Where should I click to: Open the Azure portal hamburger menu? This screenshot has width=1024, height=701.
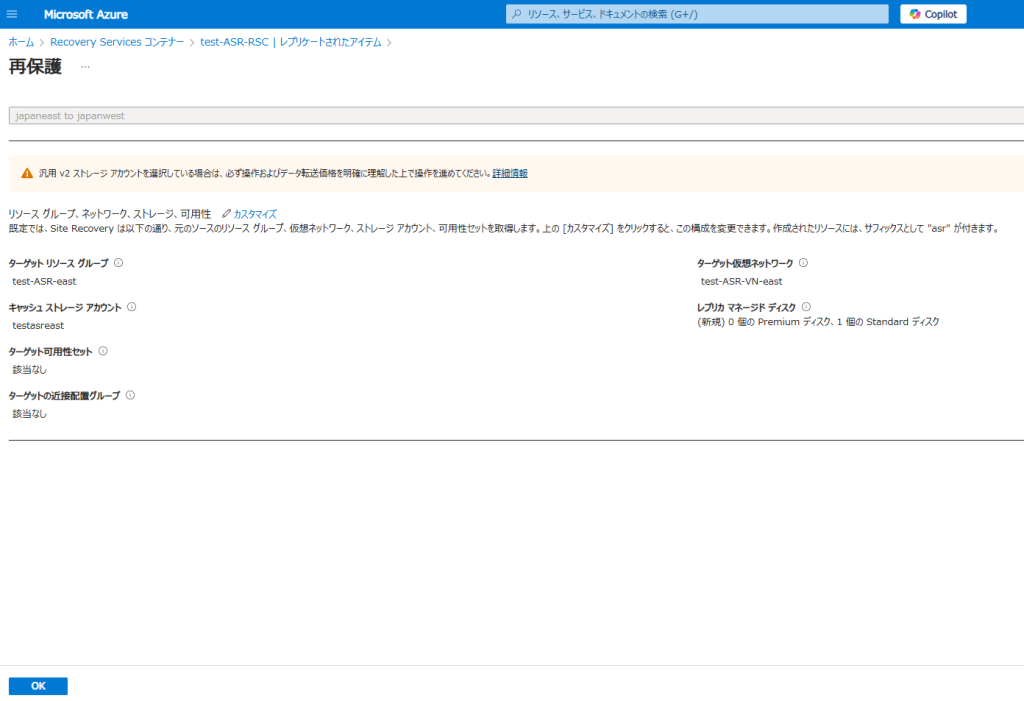[x=12, y=14]
